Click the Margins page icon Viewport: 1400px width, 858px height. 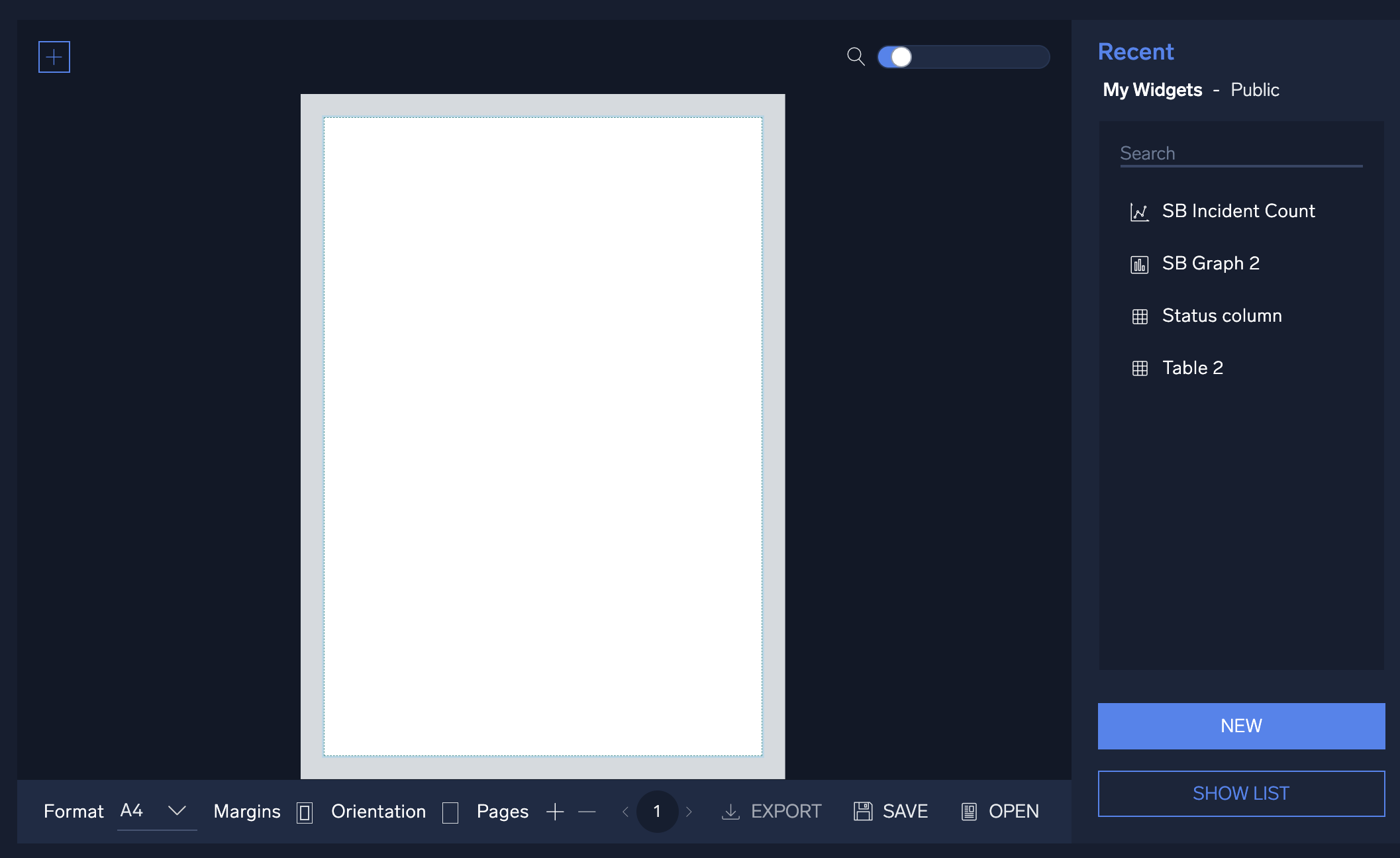click(305, 812)
